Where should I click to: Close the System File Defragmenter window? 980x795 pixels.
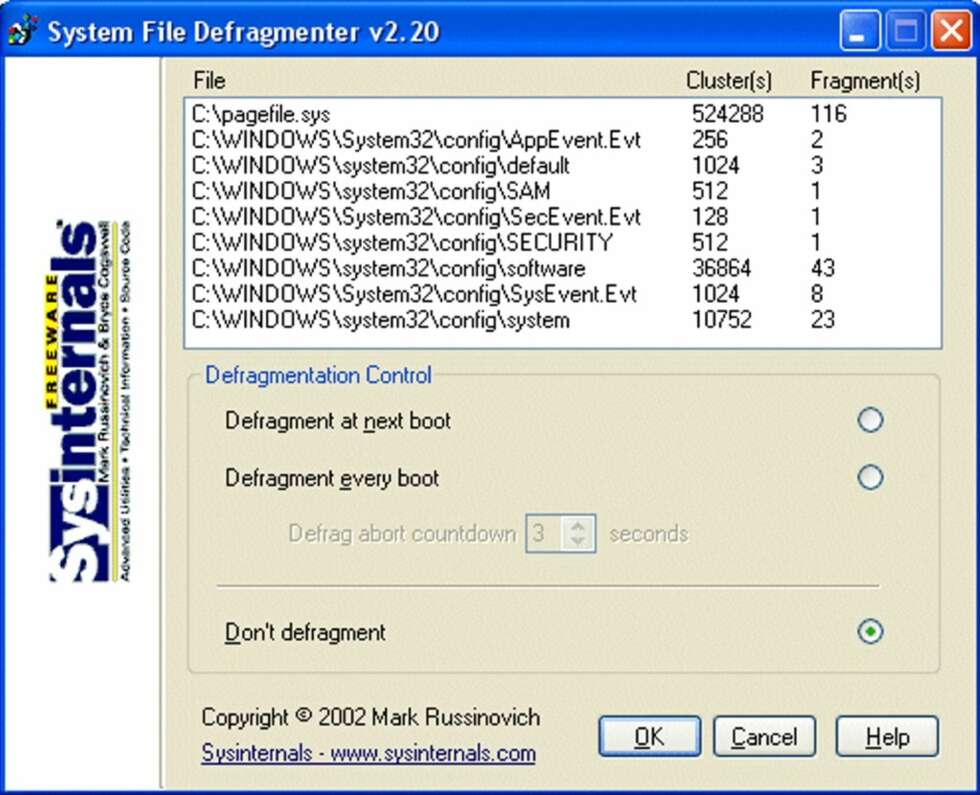pos(951,30)
